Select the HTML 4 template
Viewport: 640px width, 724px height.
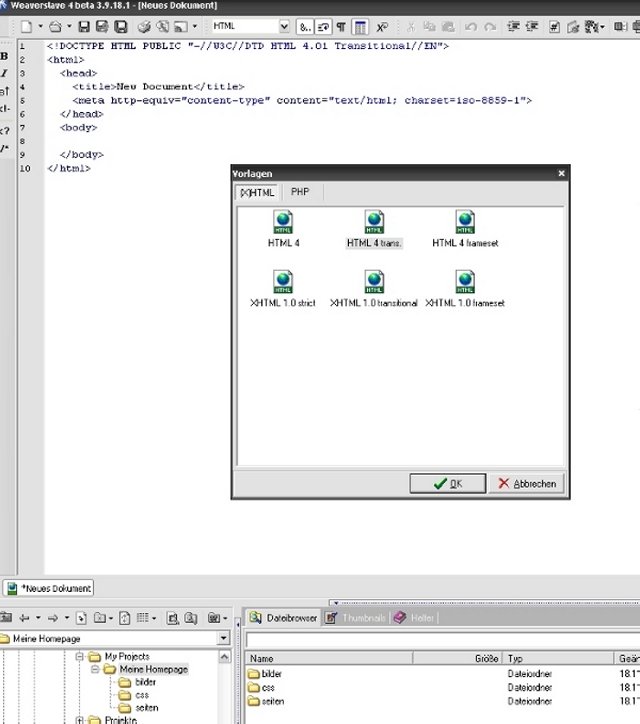pos(284,229)
